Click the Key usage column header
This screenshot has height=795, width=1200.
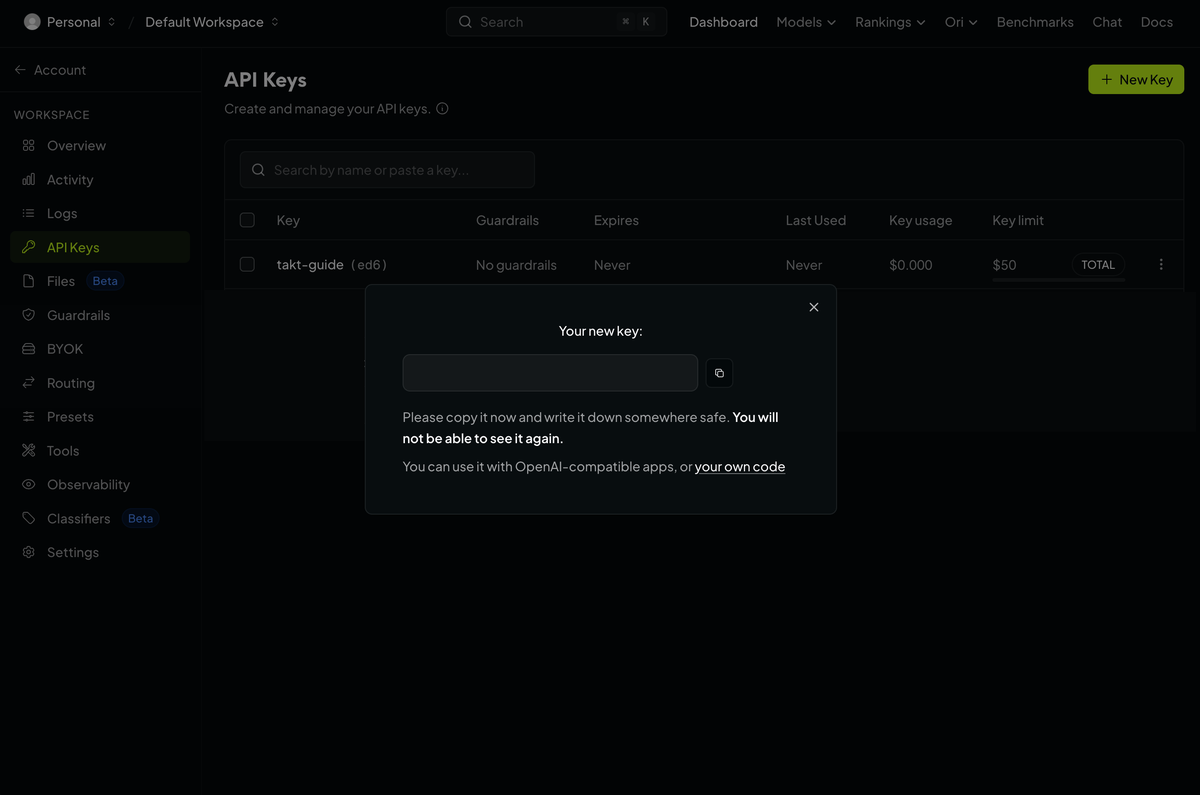(x=921, y=220)
